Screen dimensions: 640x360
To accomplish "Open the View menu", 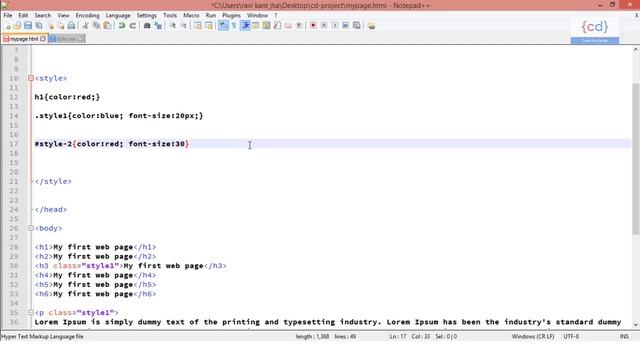I will (63, 16).
